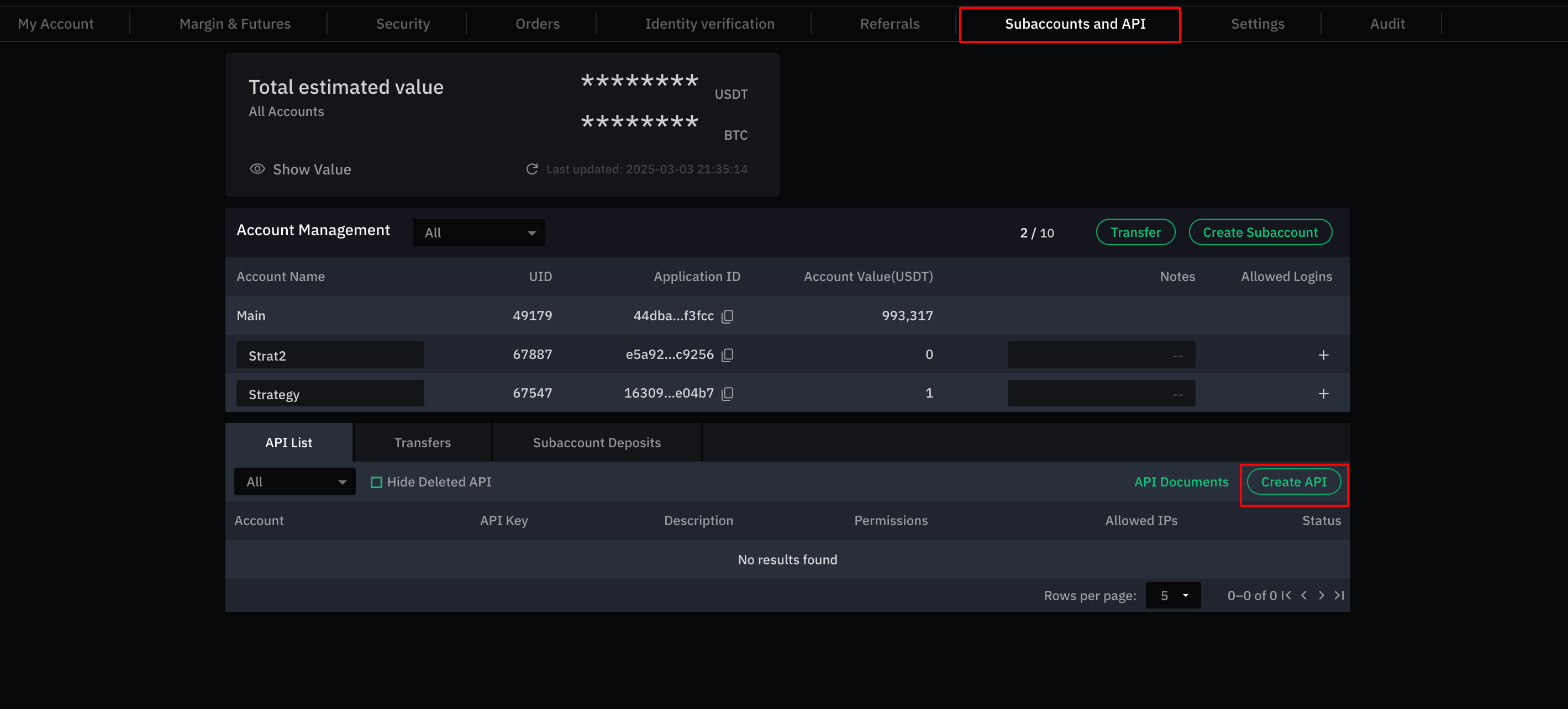Edit notes field for Strategy
This screenshot has width=1568, height=709.
pos(1101,394)
